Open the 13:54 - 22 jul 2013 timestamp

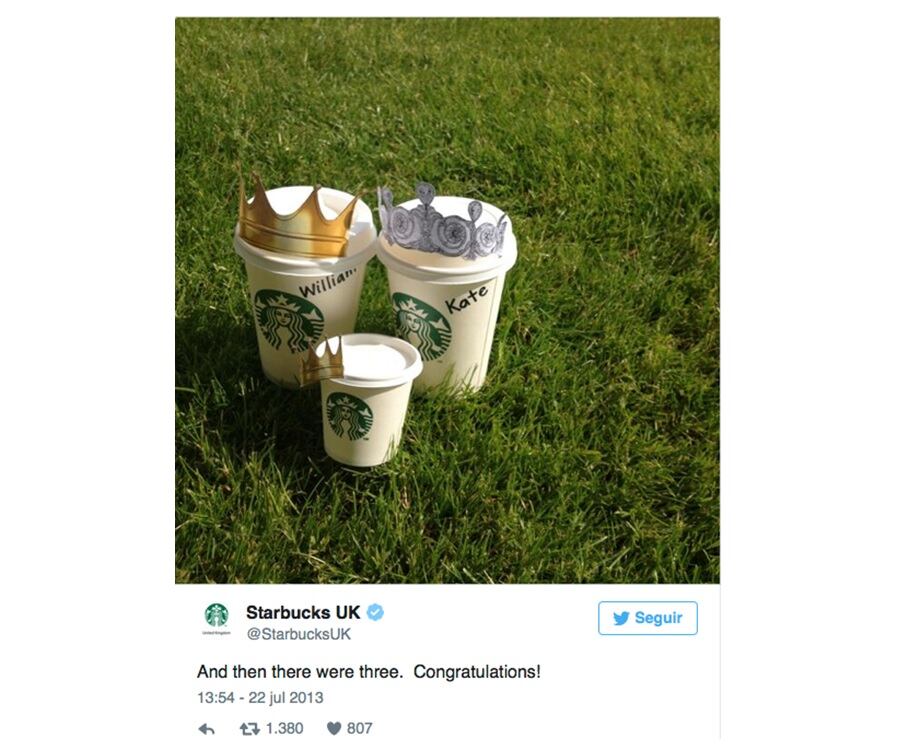tap(260, 698)
